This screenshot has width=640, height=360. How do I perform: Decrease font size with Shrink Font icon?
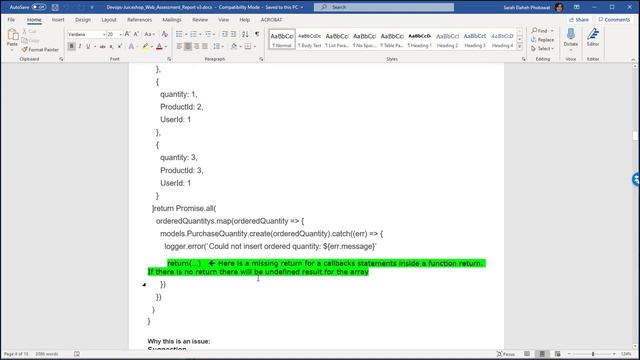point(136,34)
